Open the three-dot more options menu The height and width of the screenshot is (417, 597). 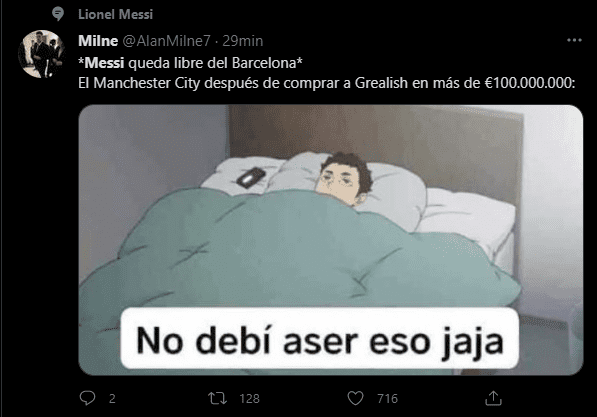coord(574,40)
